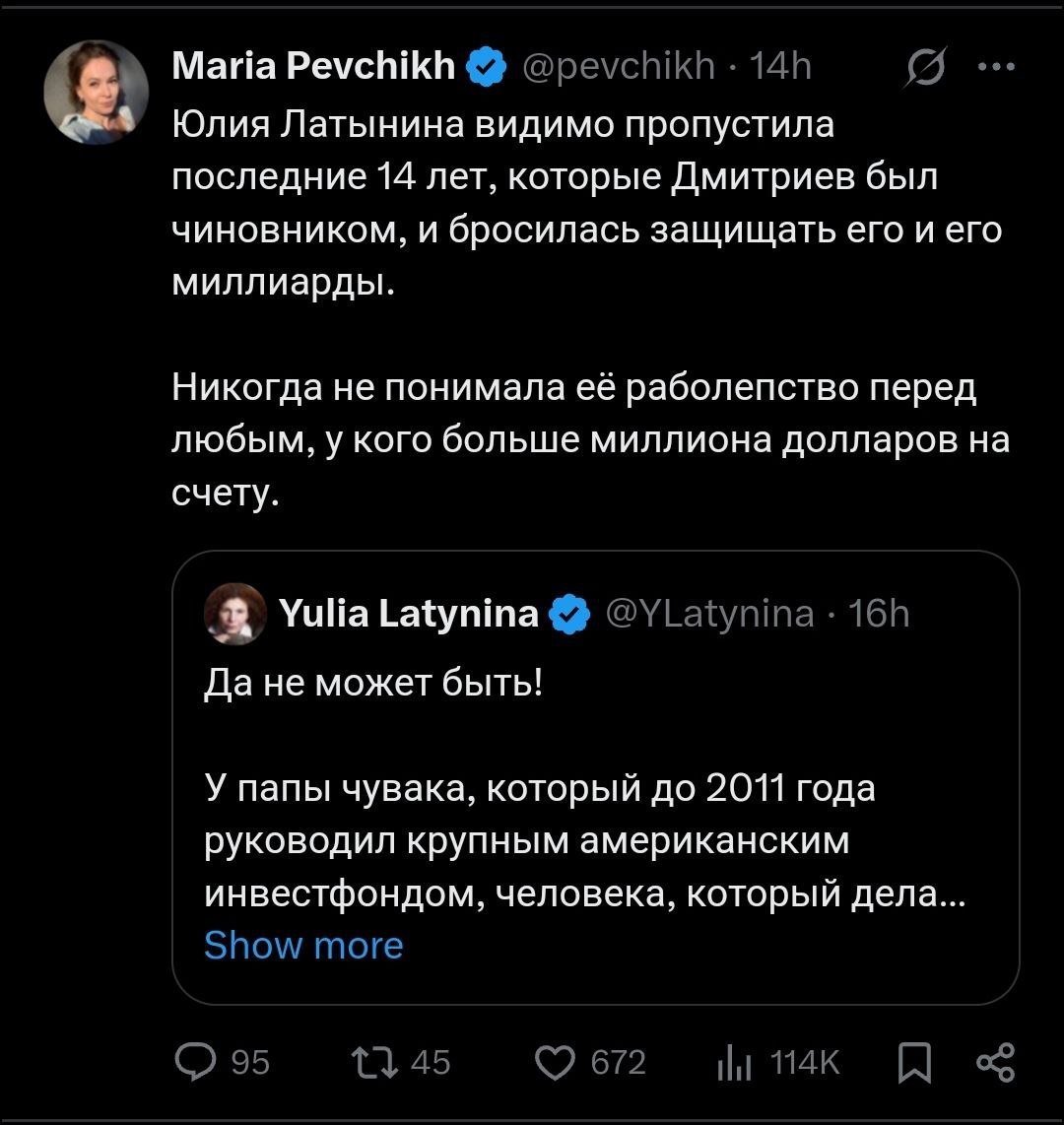Open the @YLatynina handle link
Image resolution: width=1064 pixels, height=1125 pixels.
coord(709,614)
